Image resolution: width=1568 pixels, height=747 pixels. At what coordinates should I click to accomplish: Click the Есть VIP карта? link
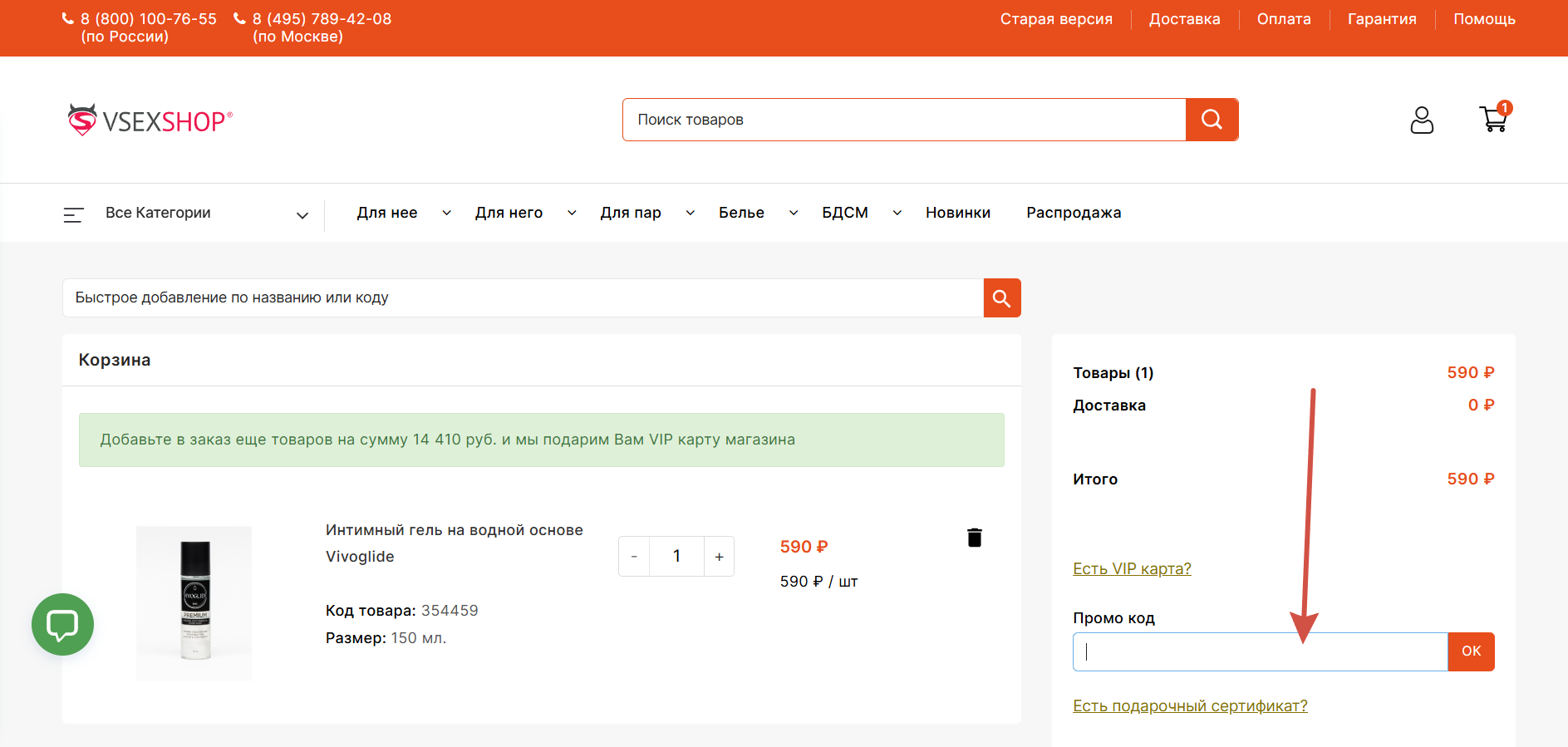[x=1132, y=568]
